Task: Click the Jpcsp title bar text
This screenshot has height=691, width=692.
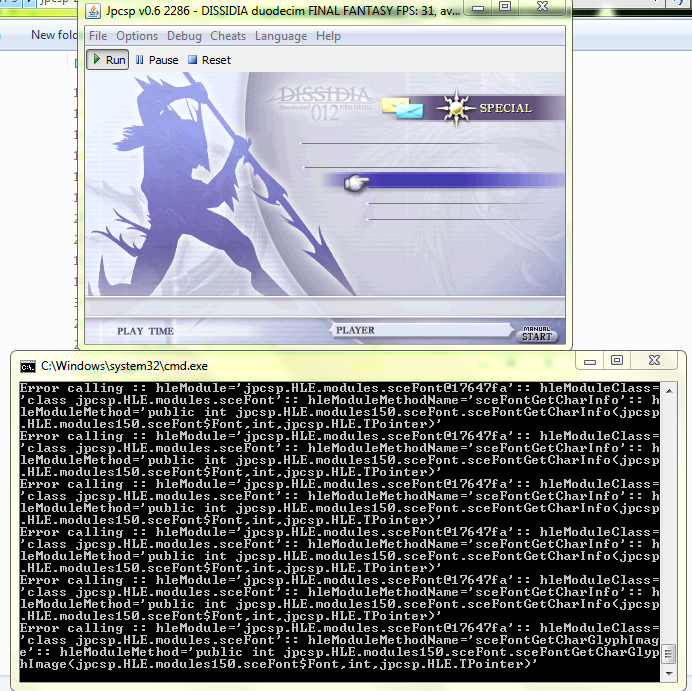Action: click(282, 11)
